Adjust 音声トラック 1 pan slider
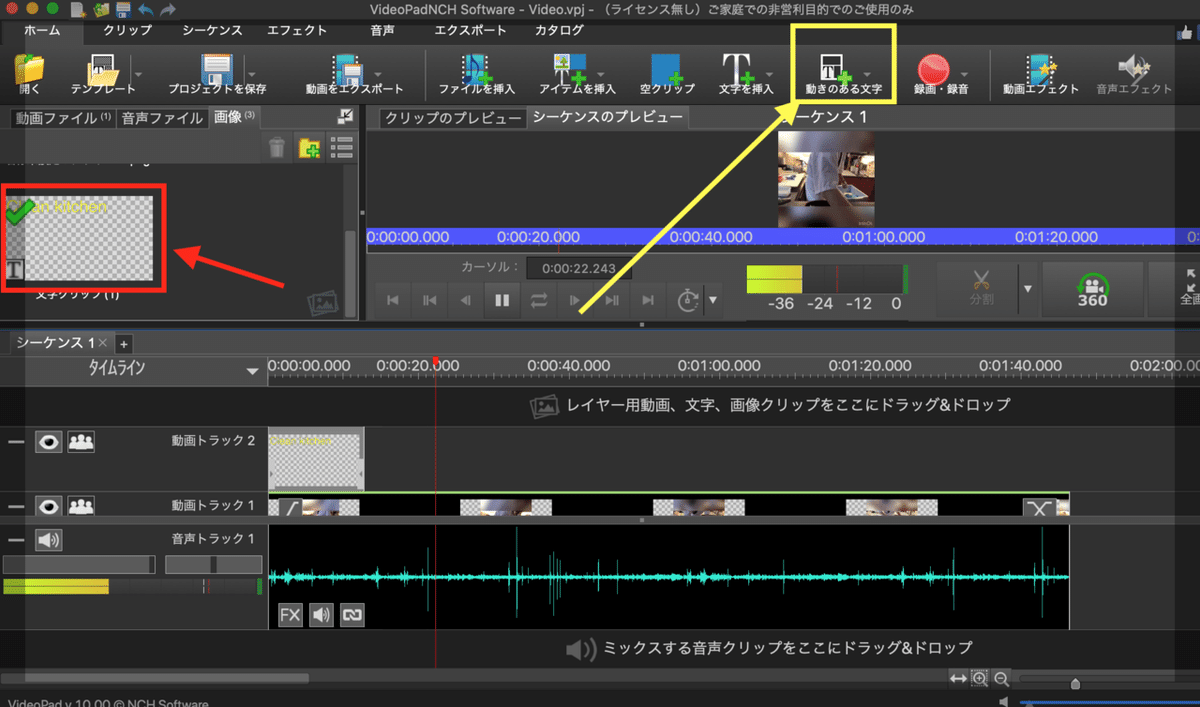 pyautogui.click(x=213, y=565)
